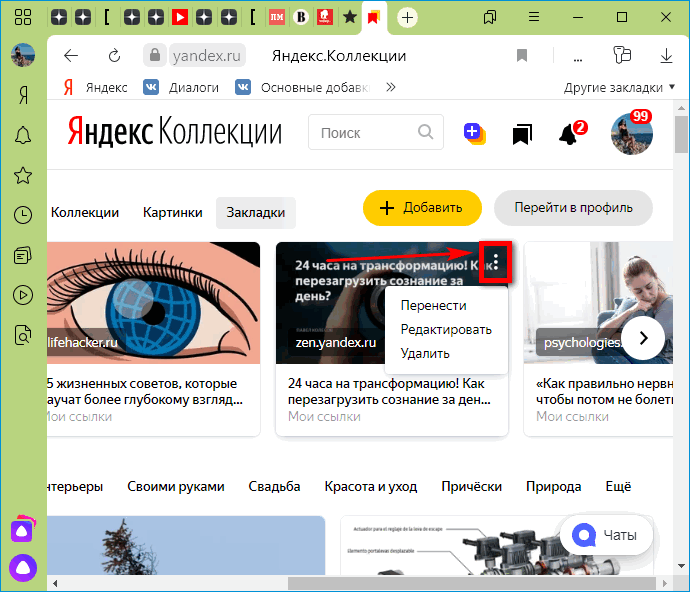Open the browser hamburger menu

(x=534, y=18)
